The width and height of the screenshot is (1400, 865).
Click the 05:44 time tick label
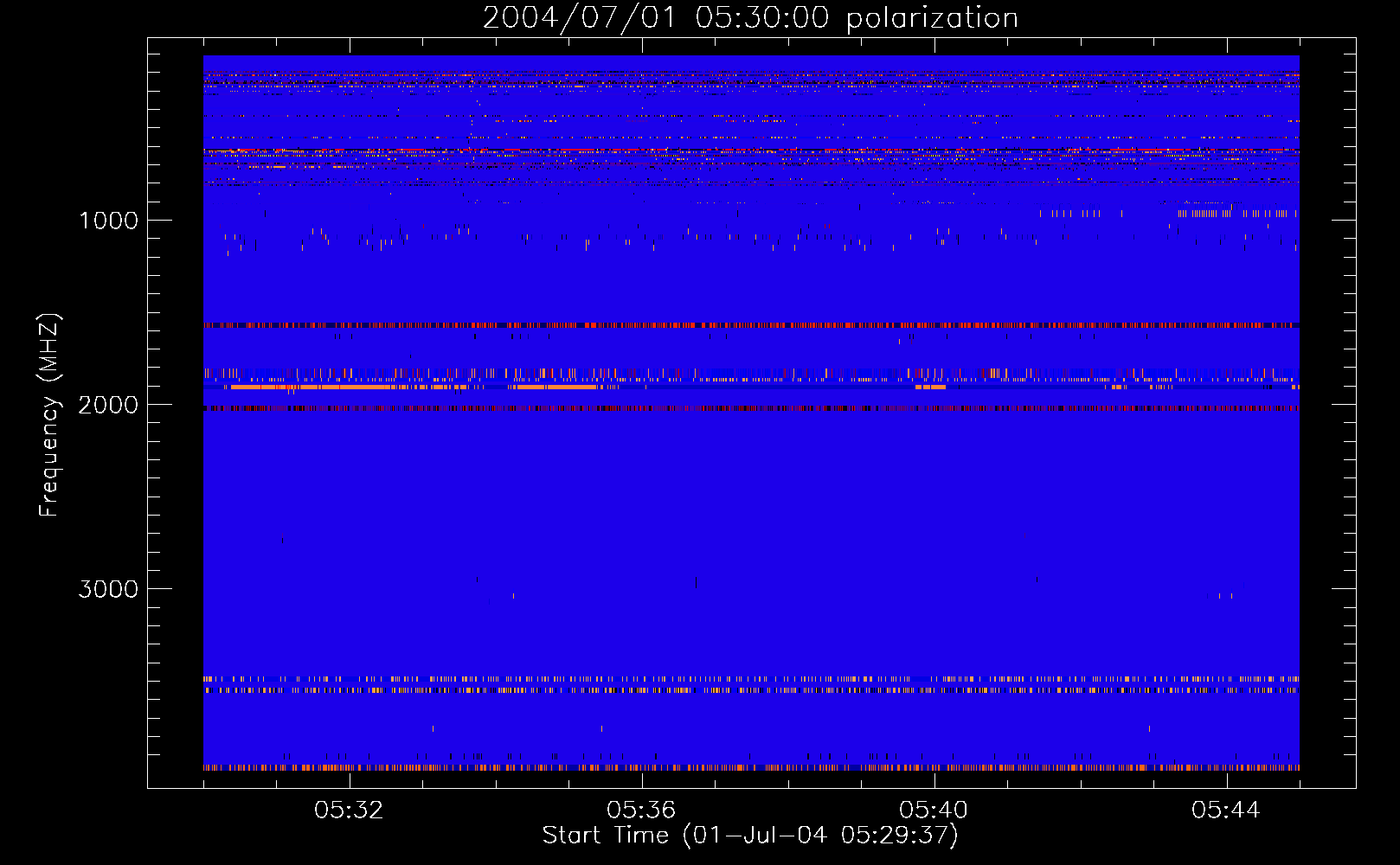(1226, 811)
